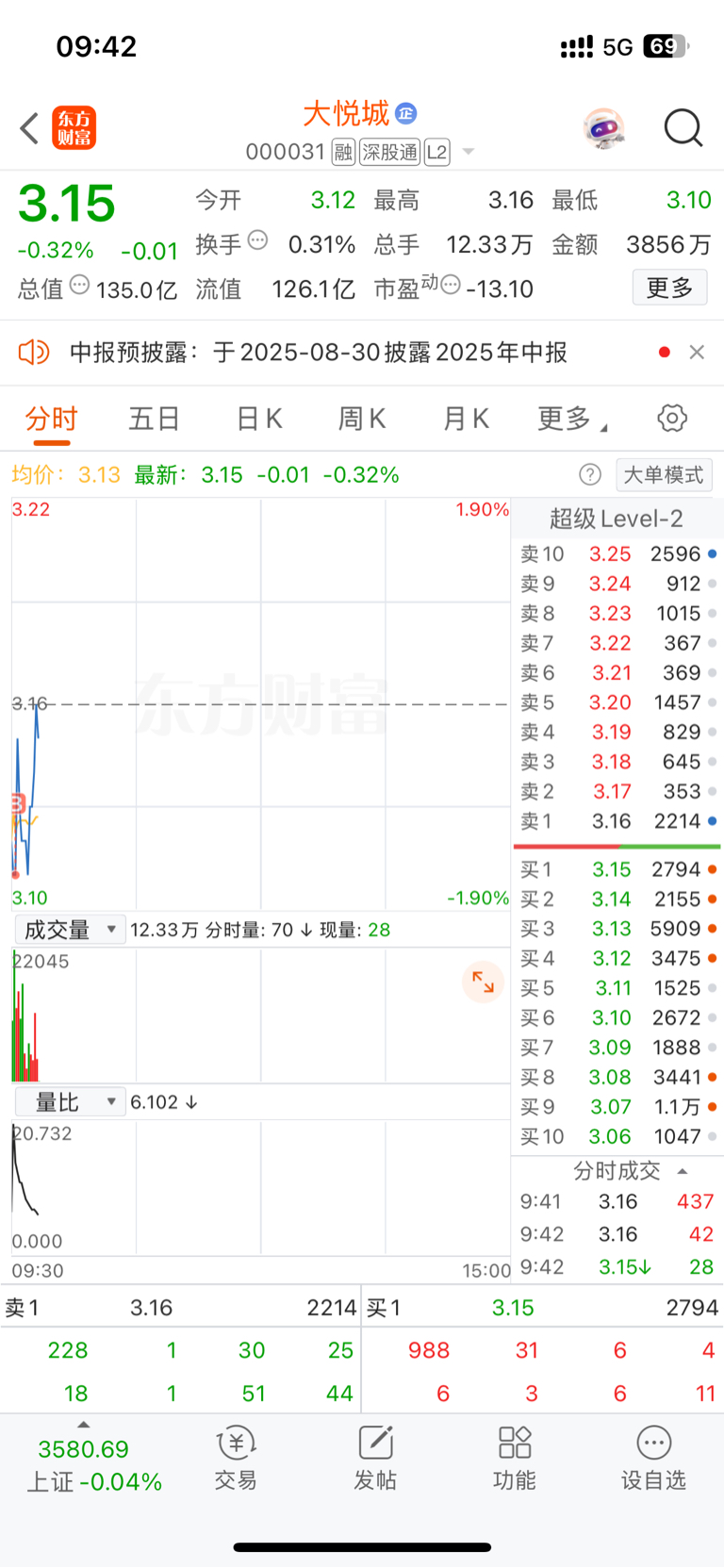Tap the 换手 info icon
This screenshot has width=724, height=1568.
click(257, 240)
